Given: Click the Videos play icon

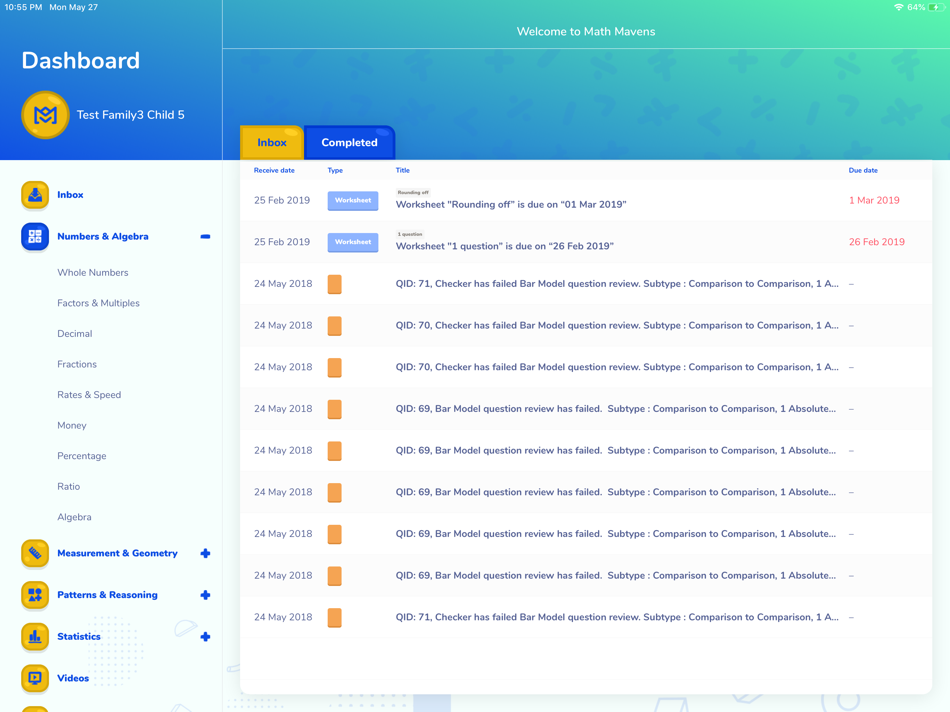Looking at the screenshot, I should (35, 678).
